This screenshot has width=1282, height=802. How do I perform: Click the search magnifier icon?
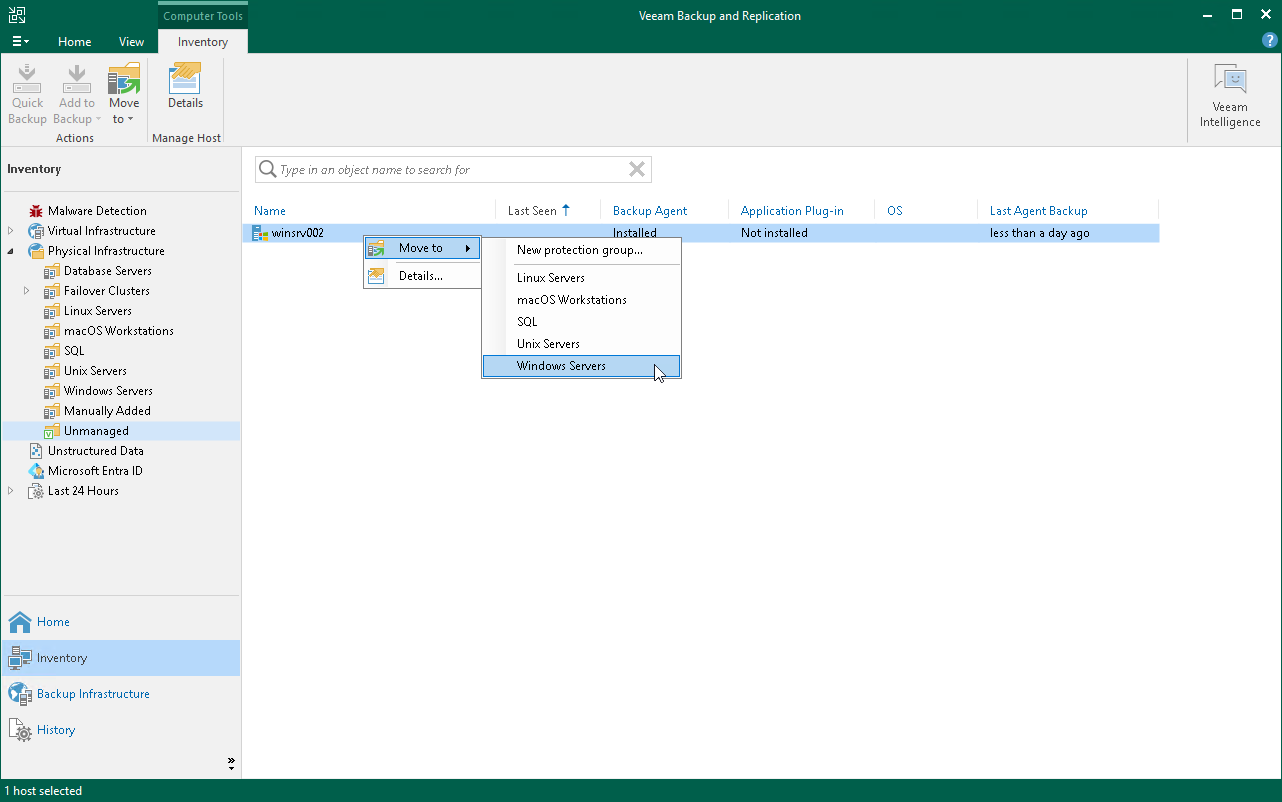tap(268, 170)
